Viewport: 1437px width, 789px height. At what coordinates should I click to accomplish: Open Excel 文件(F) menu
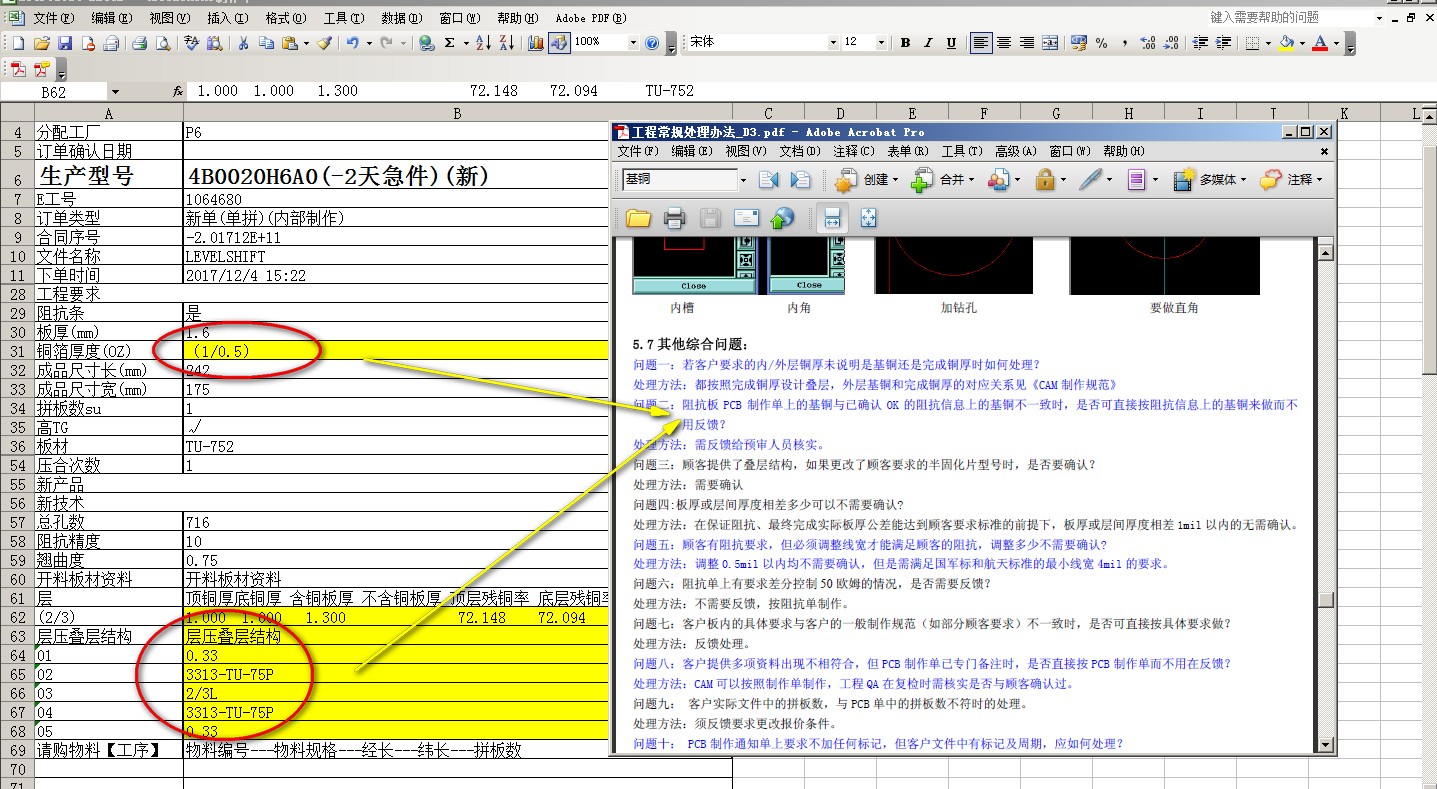54,18
